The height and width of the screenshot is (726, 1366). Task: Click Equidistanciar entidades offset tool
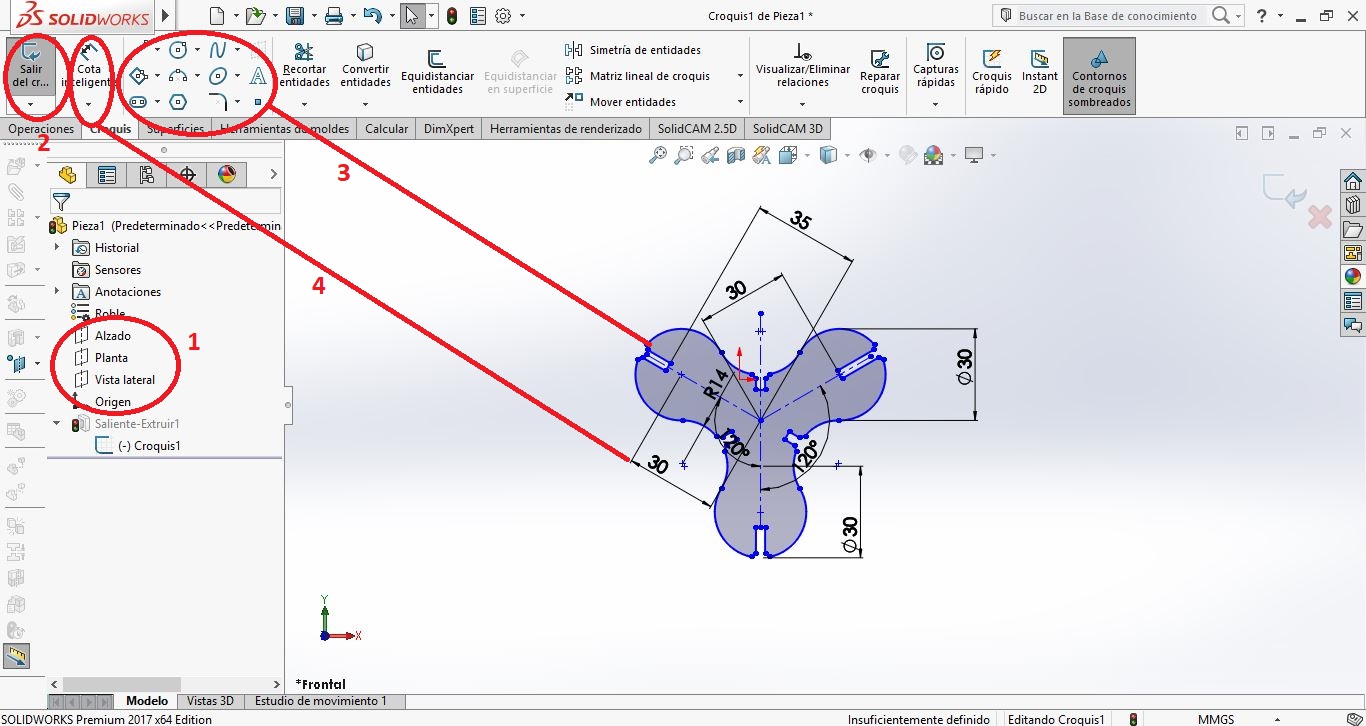click(437, 72)
